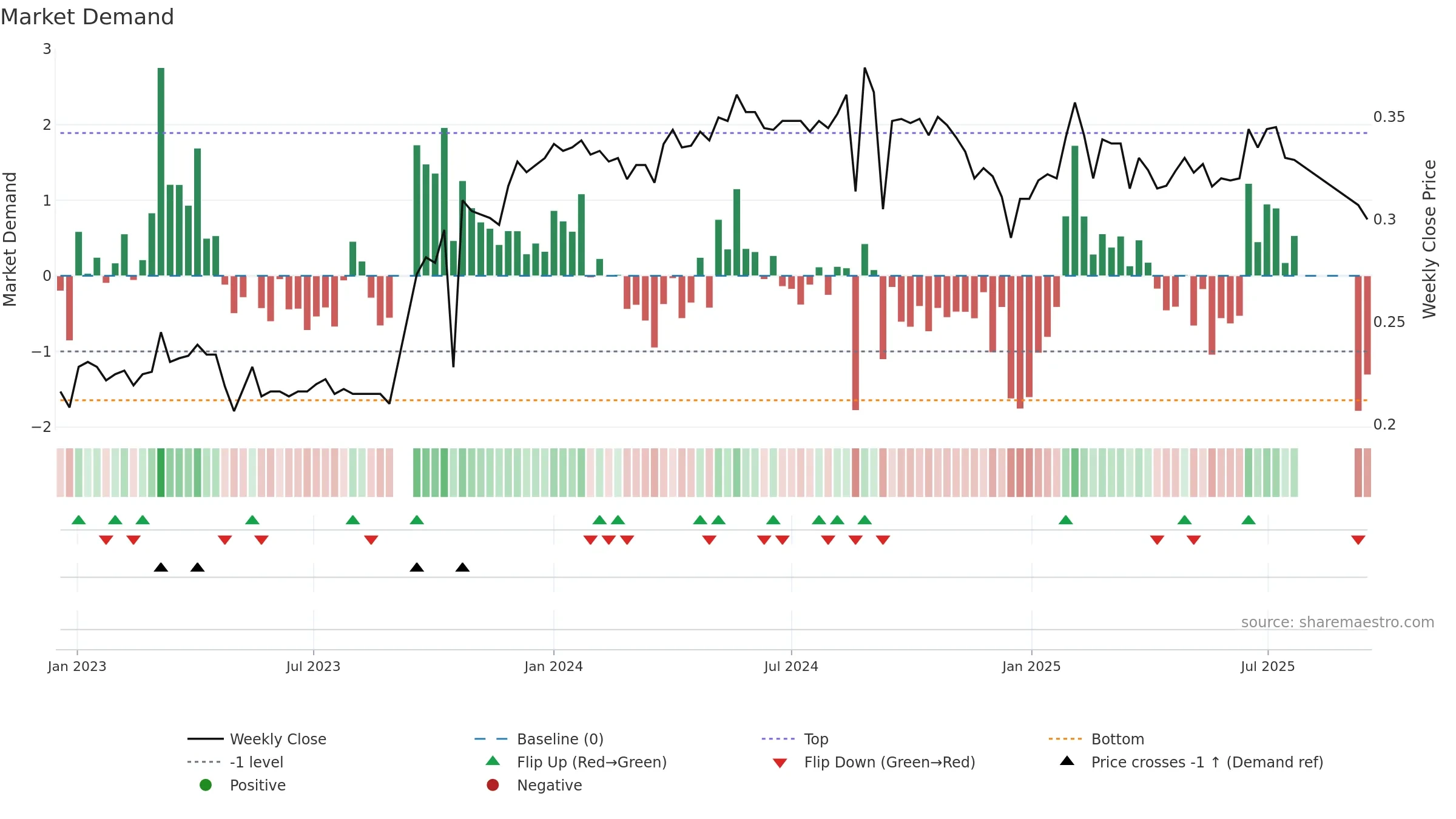Screen dimensions: 1456x819
Task: Click the source: sharemaestro.com text
Action: click(x=1337, y=622)
